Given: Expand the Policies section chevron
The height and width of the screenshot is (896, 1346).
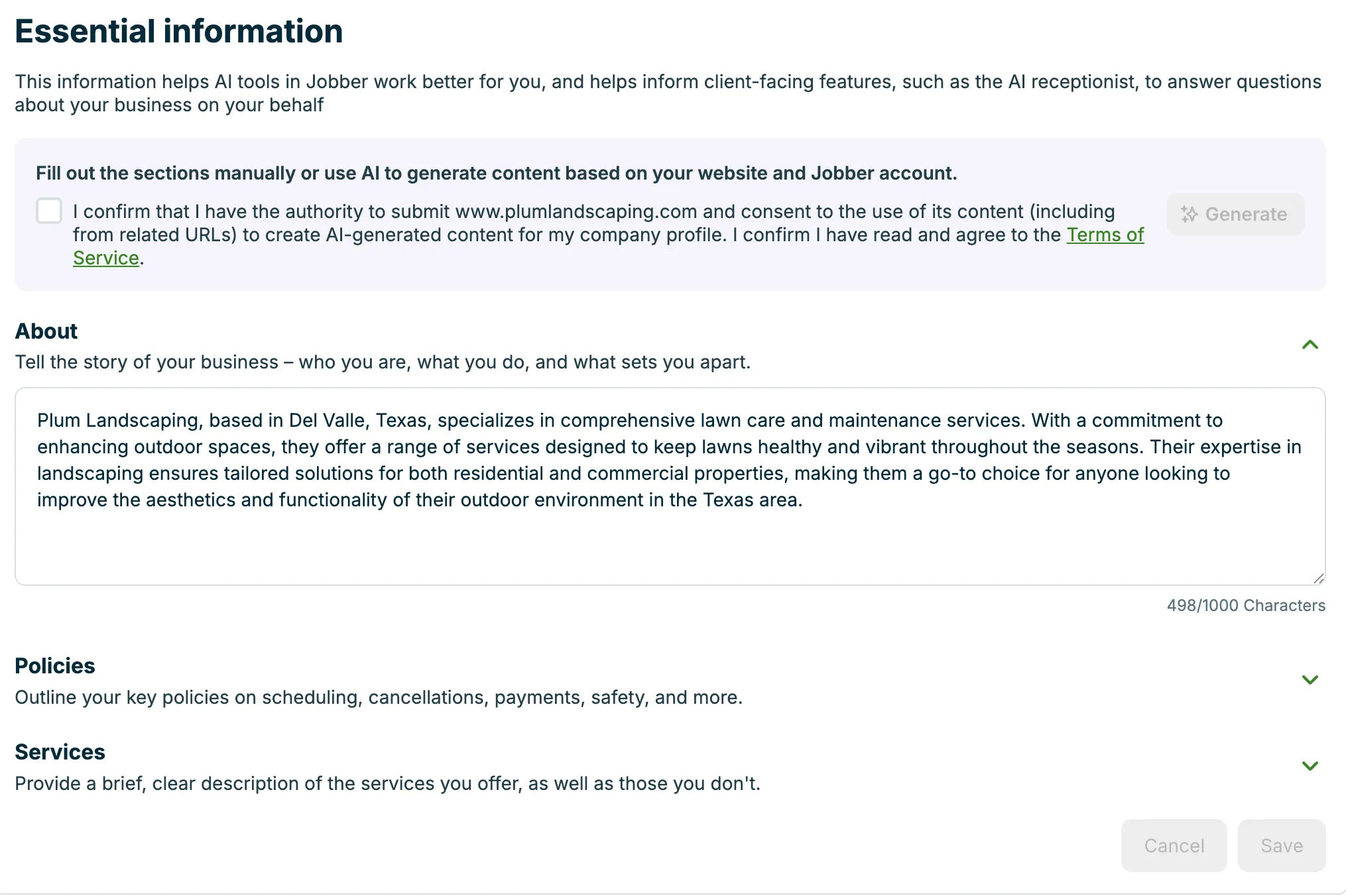Looking at the screenshot, I should coord(1310,680).
